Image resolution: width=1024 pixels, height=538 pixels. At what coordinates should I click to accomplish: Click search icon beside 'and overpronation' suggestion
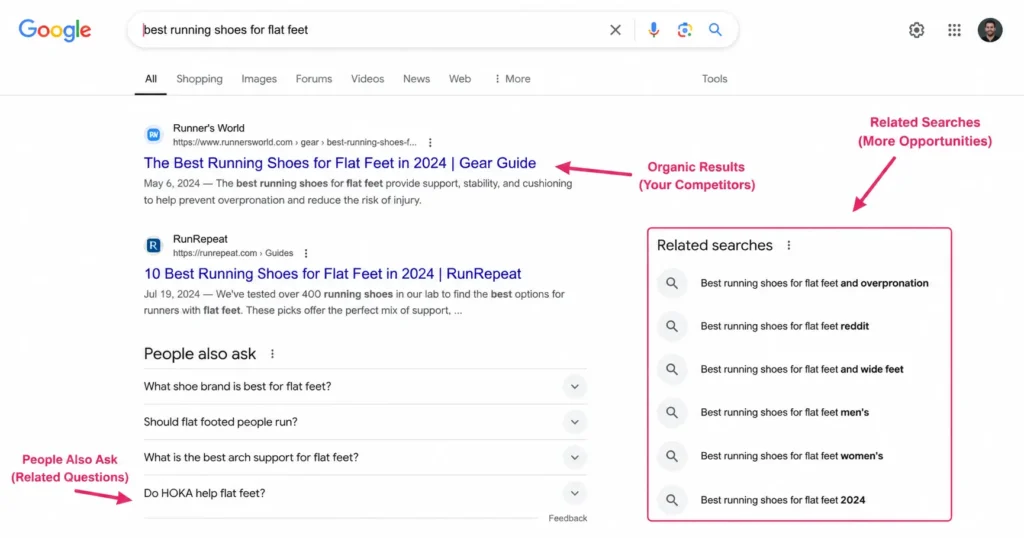pyautogui.click(x=672, y=283)
